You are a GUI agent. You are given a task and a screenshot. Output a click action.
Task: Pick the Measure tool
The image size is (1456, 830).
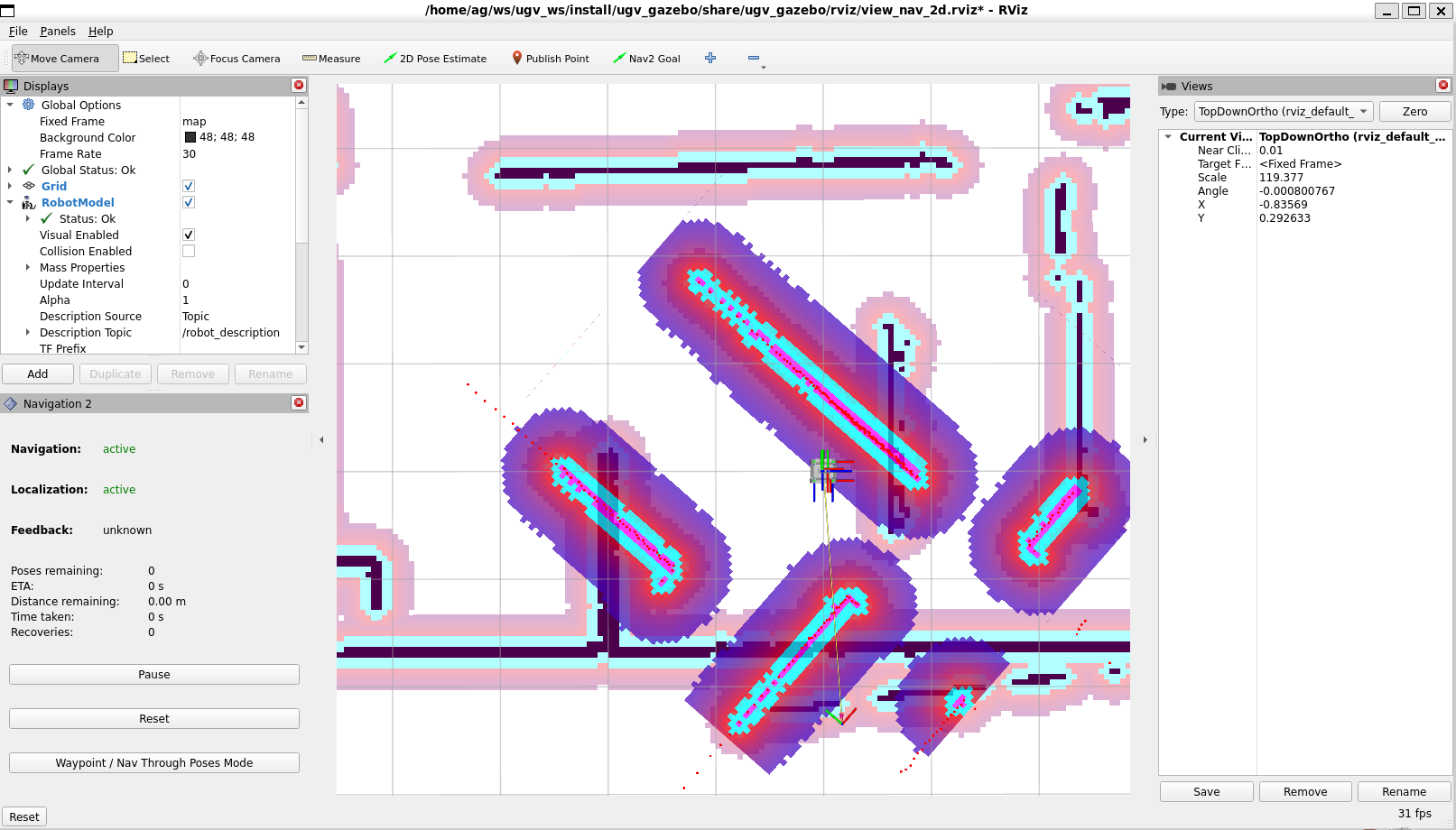331,59
